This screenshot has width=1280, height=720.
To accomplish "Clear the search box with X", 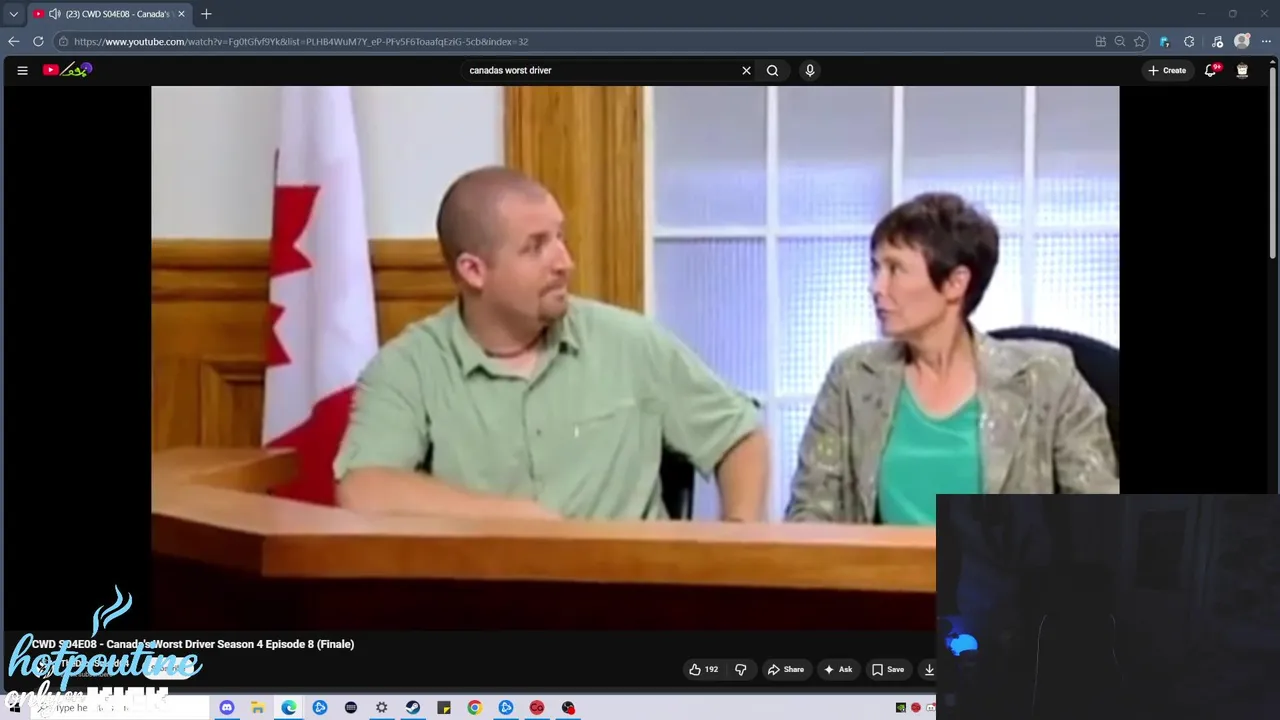I will pos(746,70).
